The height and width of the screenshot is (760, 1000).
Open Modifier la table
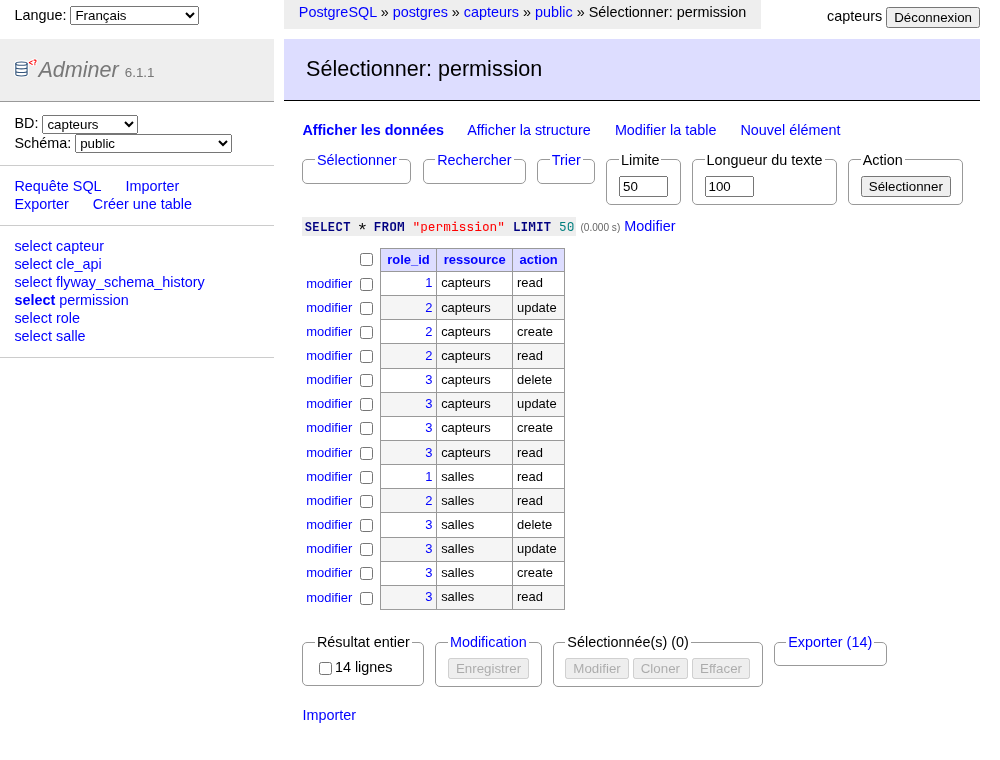(x=665, y=130)
